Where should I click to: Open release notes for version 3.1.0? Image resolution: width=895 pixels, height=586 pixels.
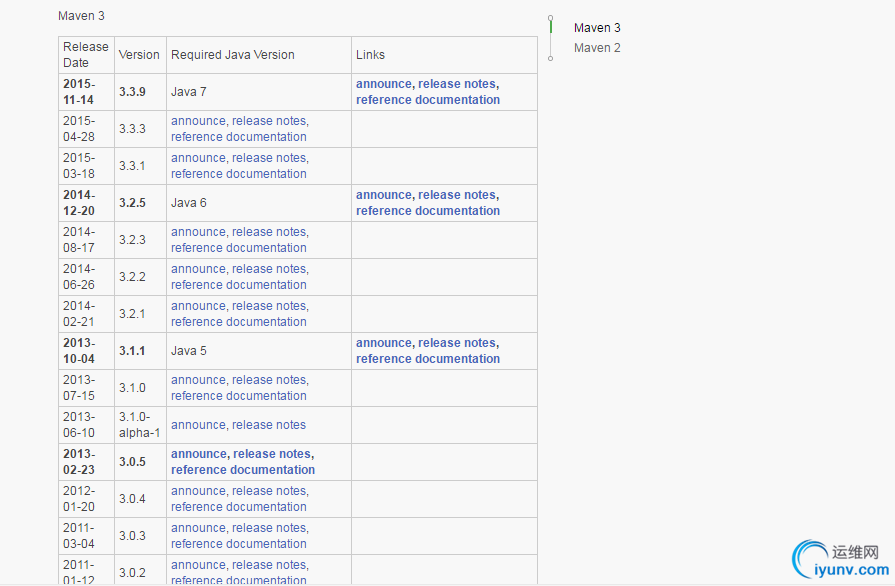(x=269, y=380)
